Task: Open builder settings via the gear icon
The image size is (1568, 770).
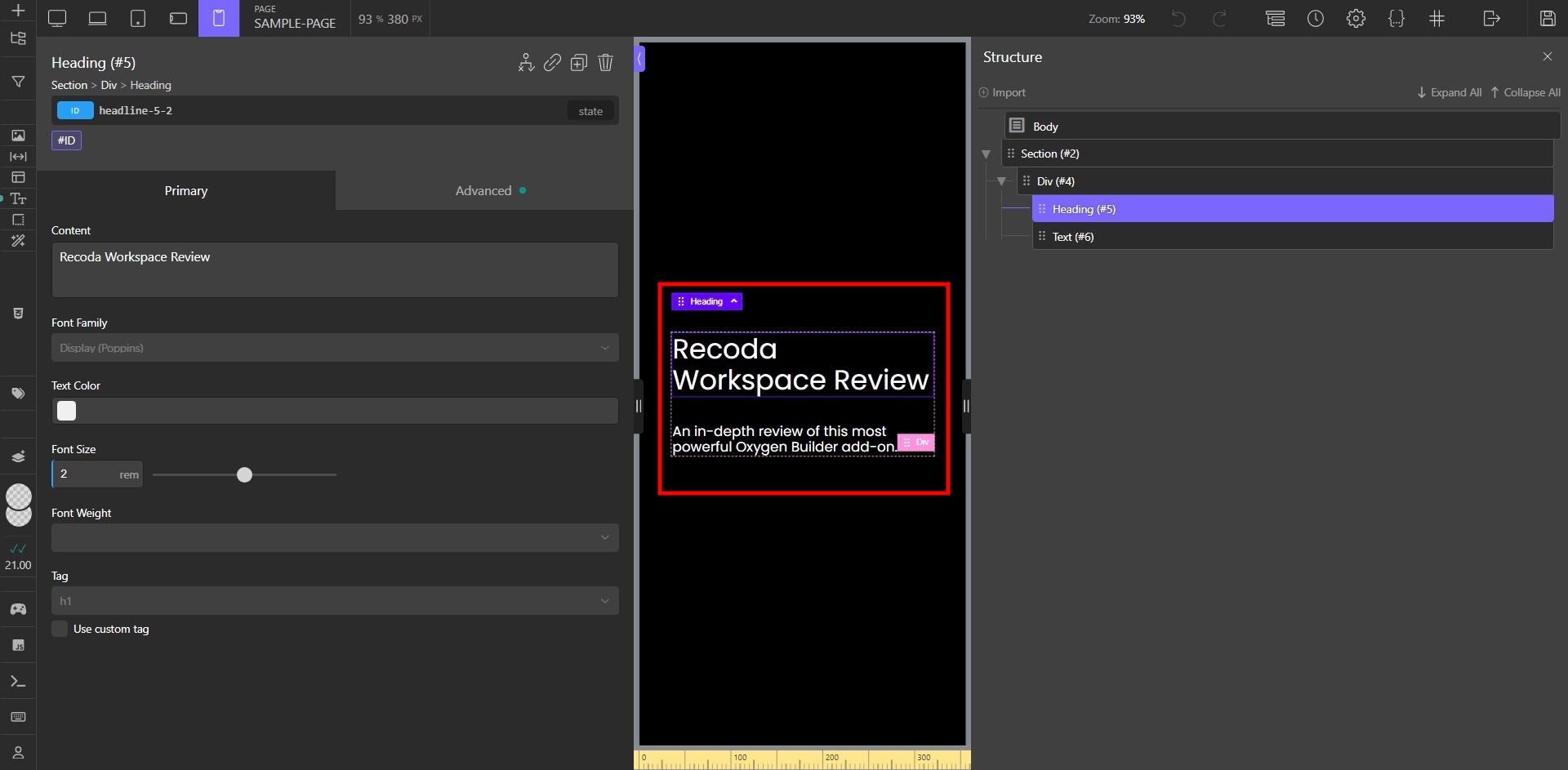Action: pyautogui.click(x=1356, y=18)
